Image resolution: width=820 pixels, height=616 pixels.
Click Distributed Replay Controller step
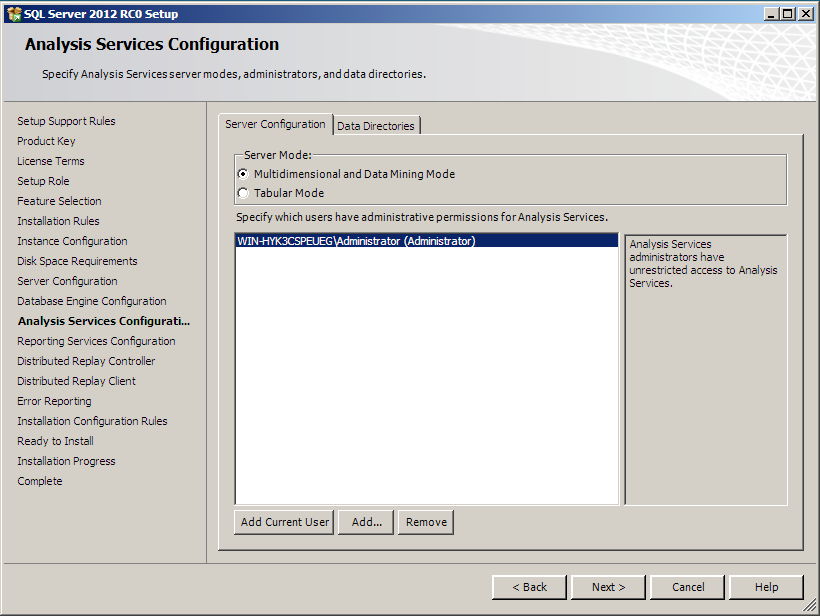[x=86, y=361]
